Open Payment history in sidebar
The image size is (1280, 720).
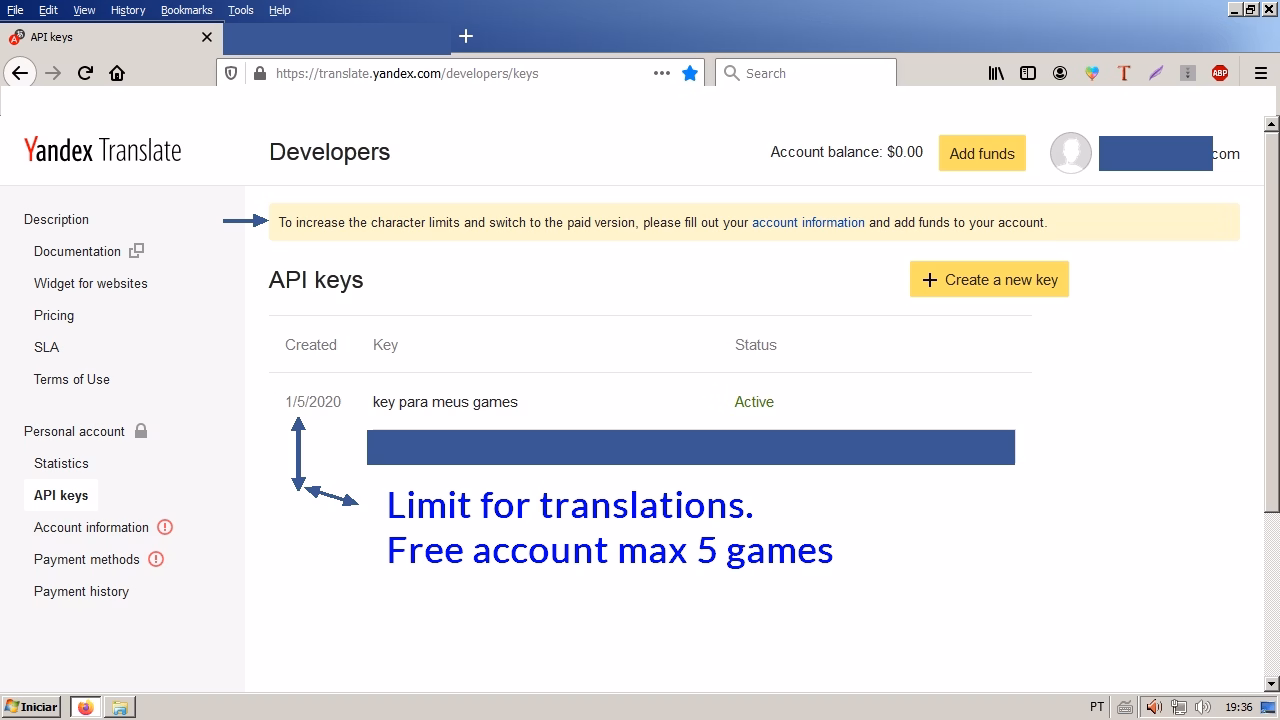[81, 591]
